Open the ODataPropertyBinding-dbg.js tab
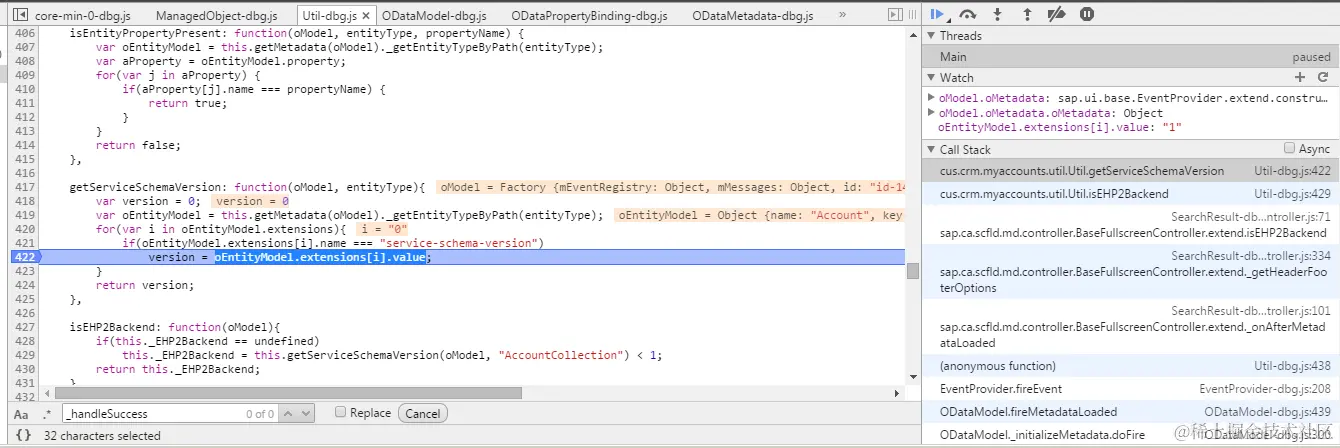Viewport: 1340px width, 448px height. coord(589,16)
